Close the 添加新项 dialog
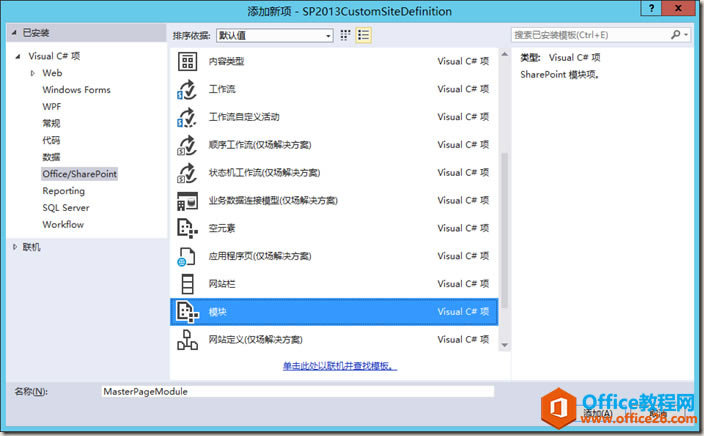The width and height of the screenshot is (704, 436). coord(678,8)
